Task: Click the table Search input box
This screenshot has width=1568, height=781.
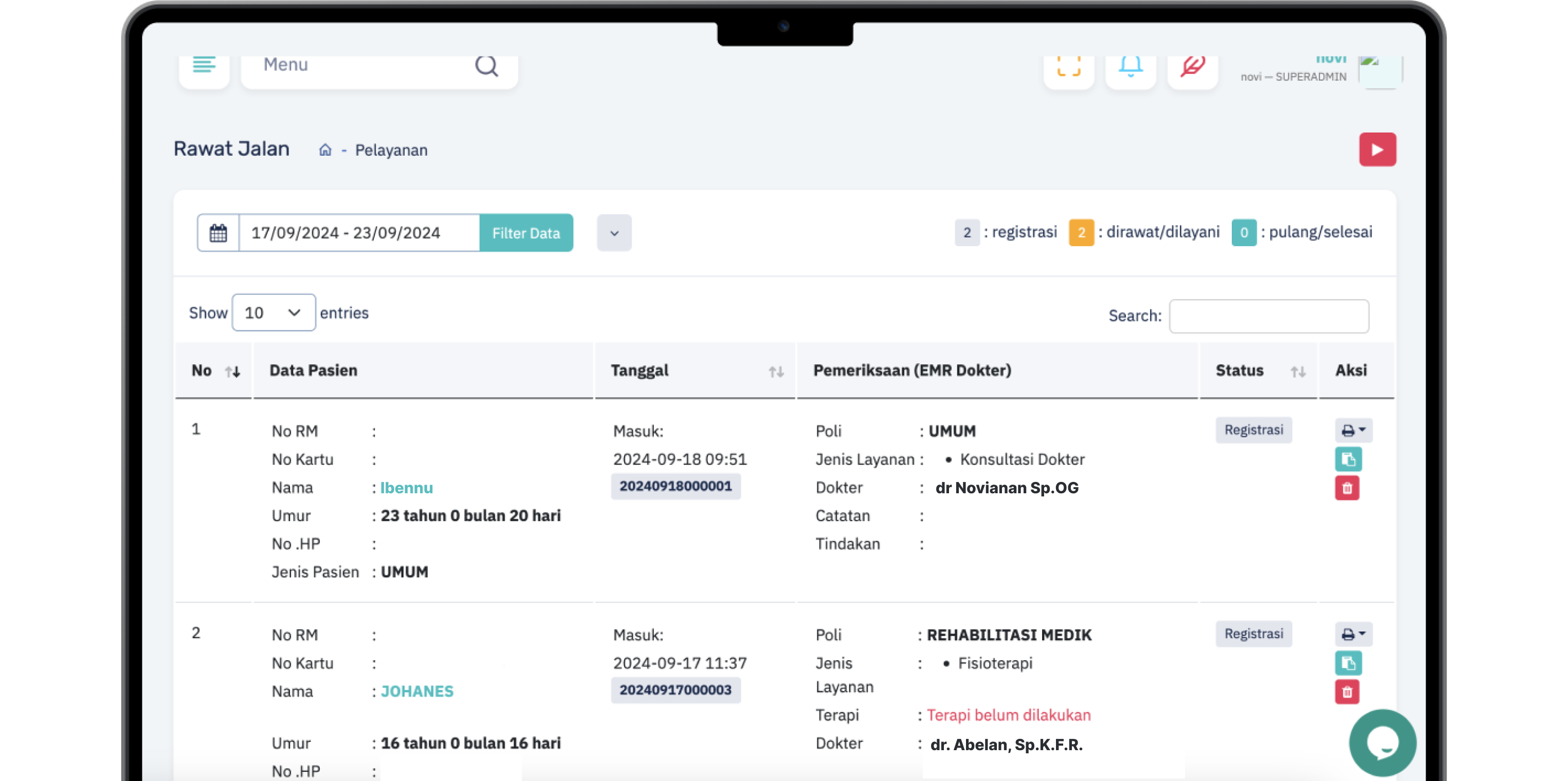Action: (1268, 315)
